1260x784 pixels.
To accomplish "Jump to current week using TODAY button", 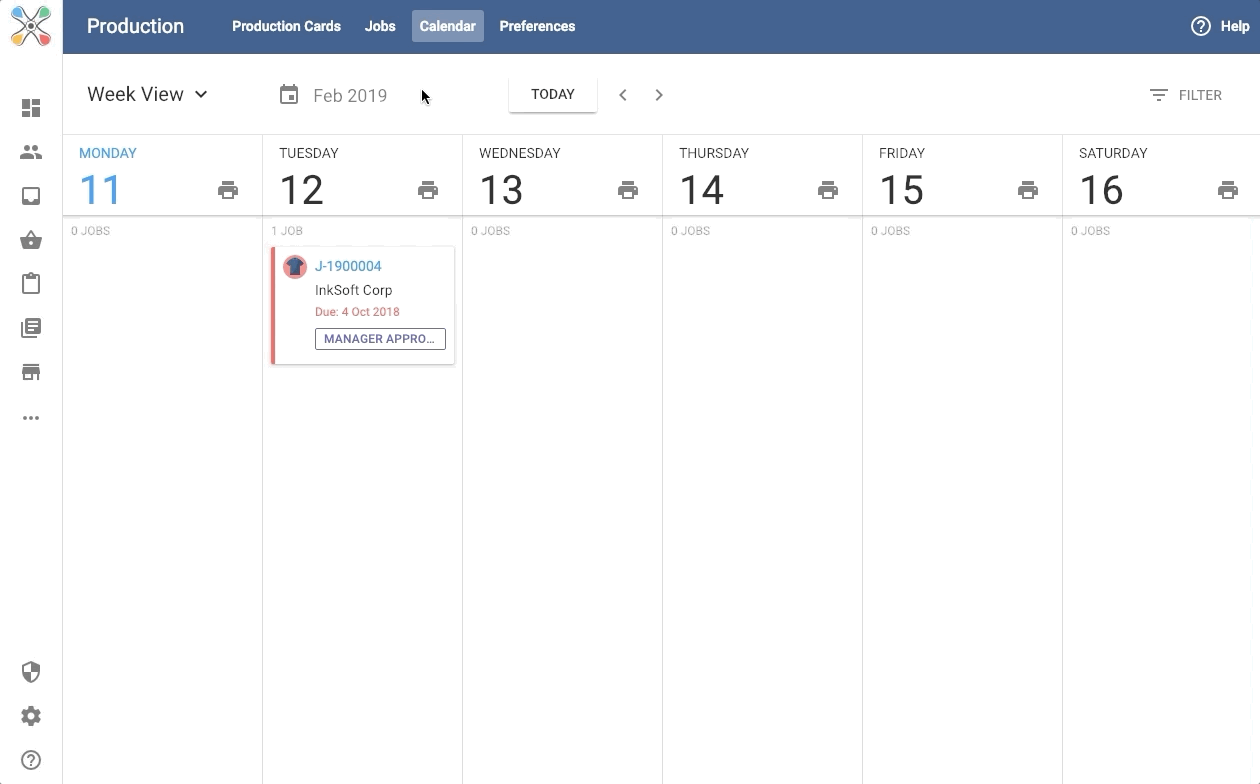I will point(552,94).
